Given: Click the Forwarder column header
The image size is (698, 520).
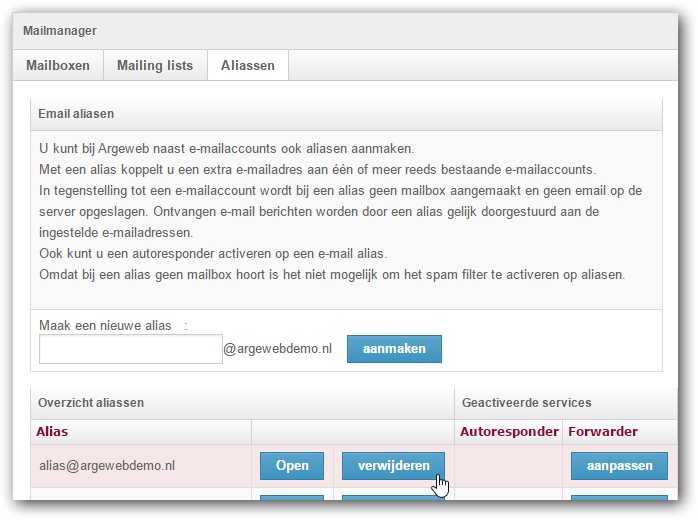Looking at the screenshot, I should pos(603,431).
